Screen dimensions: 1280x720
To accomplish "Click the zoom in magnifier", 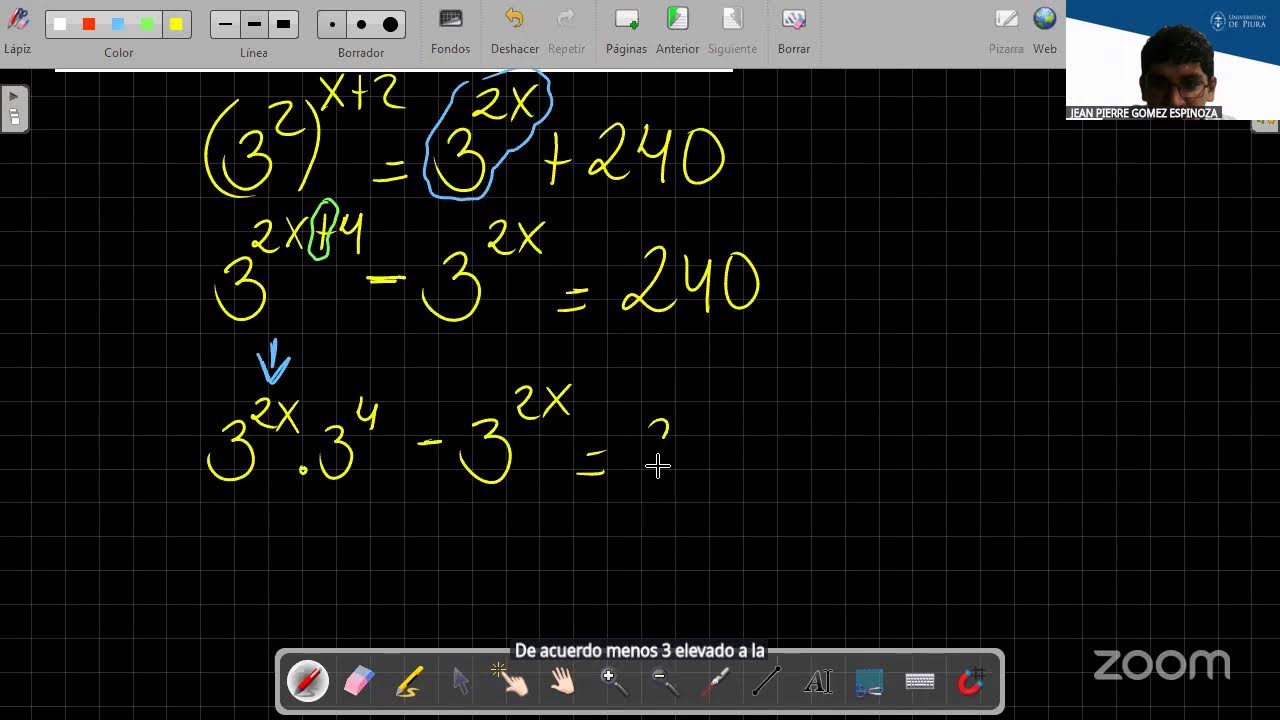I will coord(613,681).
